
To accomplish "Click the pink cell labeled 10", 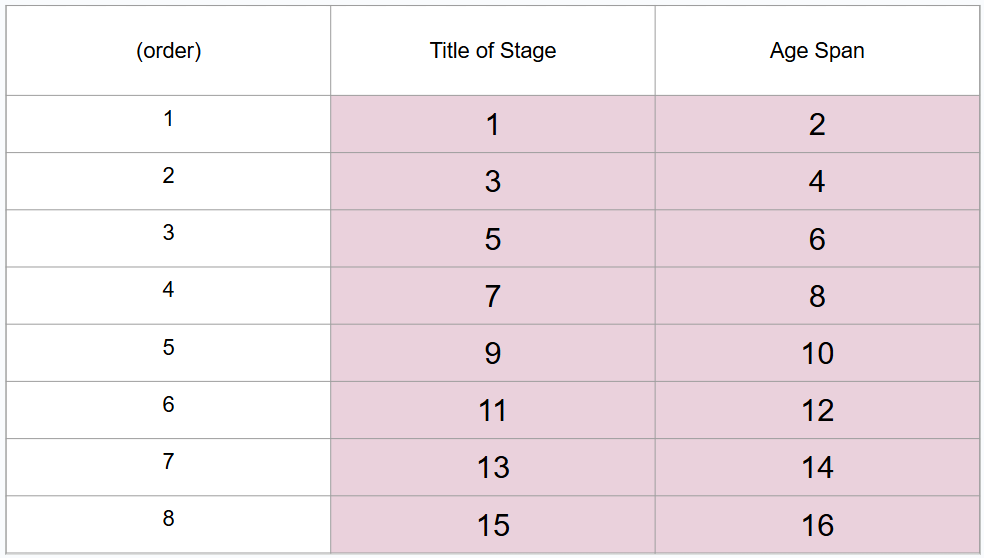I will pos(817,353).
